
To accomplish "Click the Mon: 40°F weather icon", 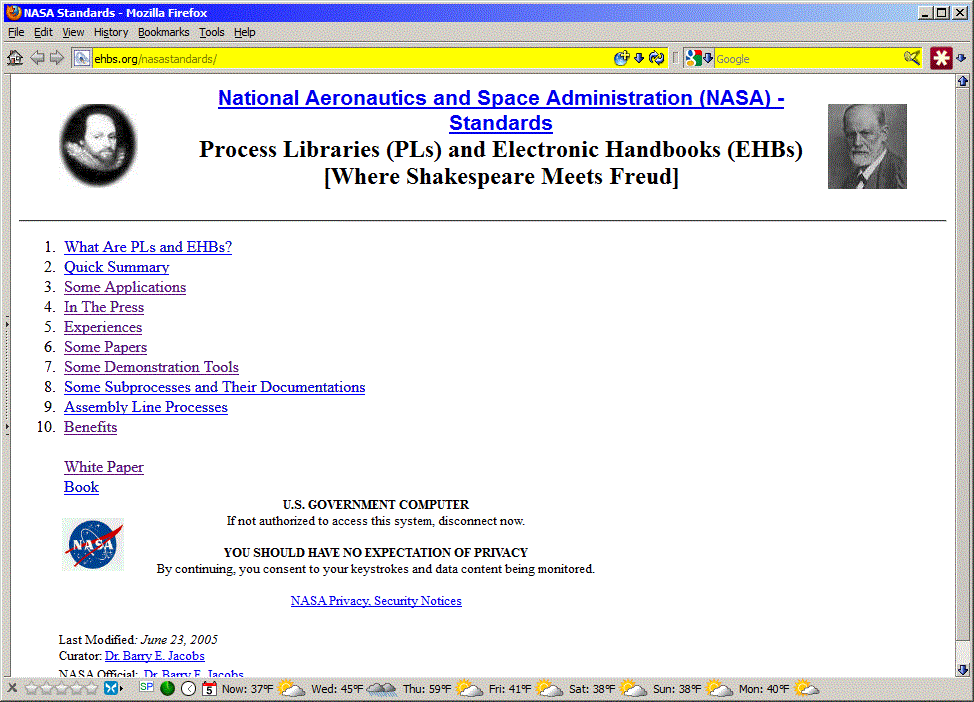I will (806, 688).
